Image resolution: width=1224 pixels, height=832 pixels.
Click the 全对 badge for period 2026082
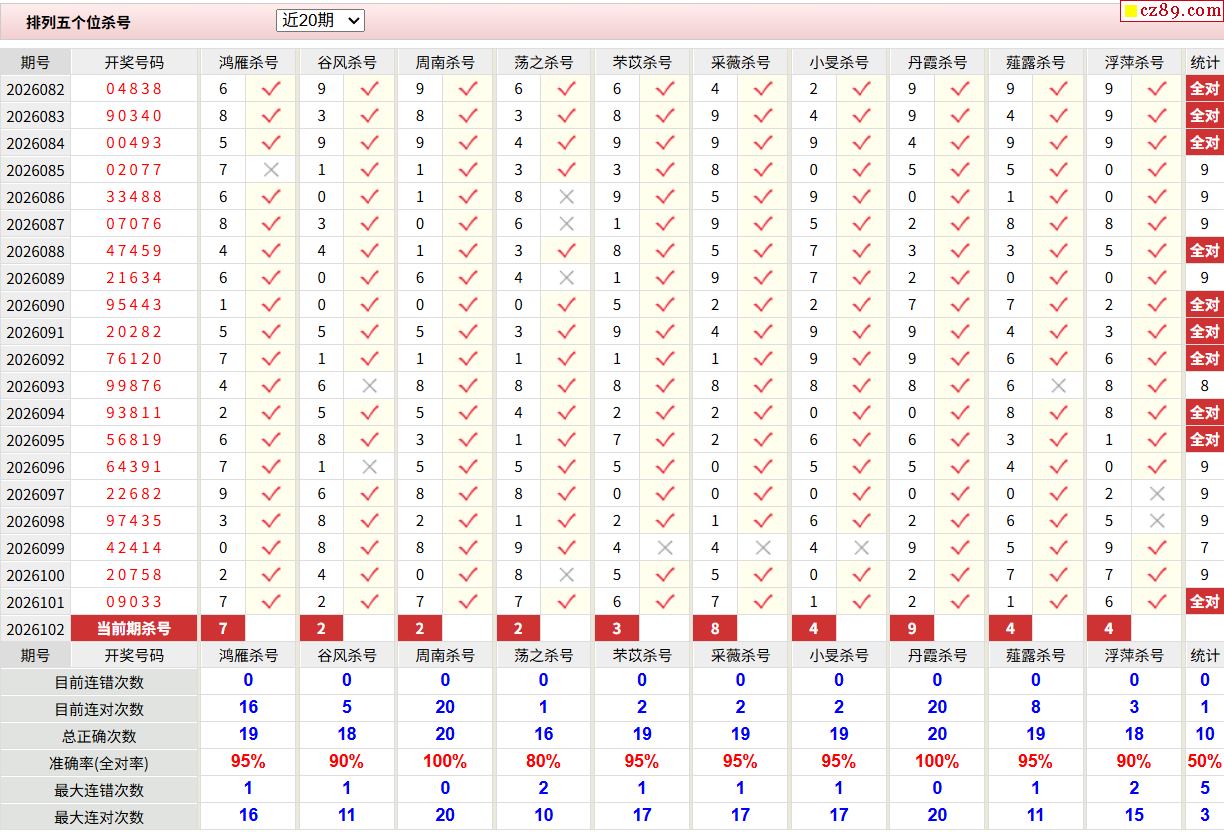[x=1204, y=89]
